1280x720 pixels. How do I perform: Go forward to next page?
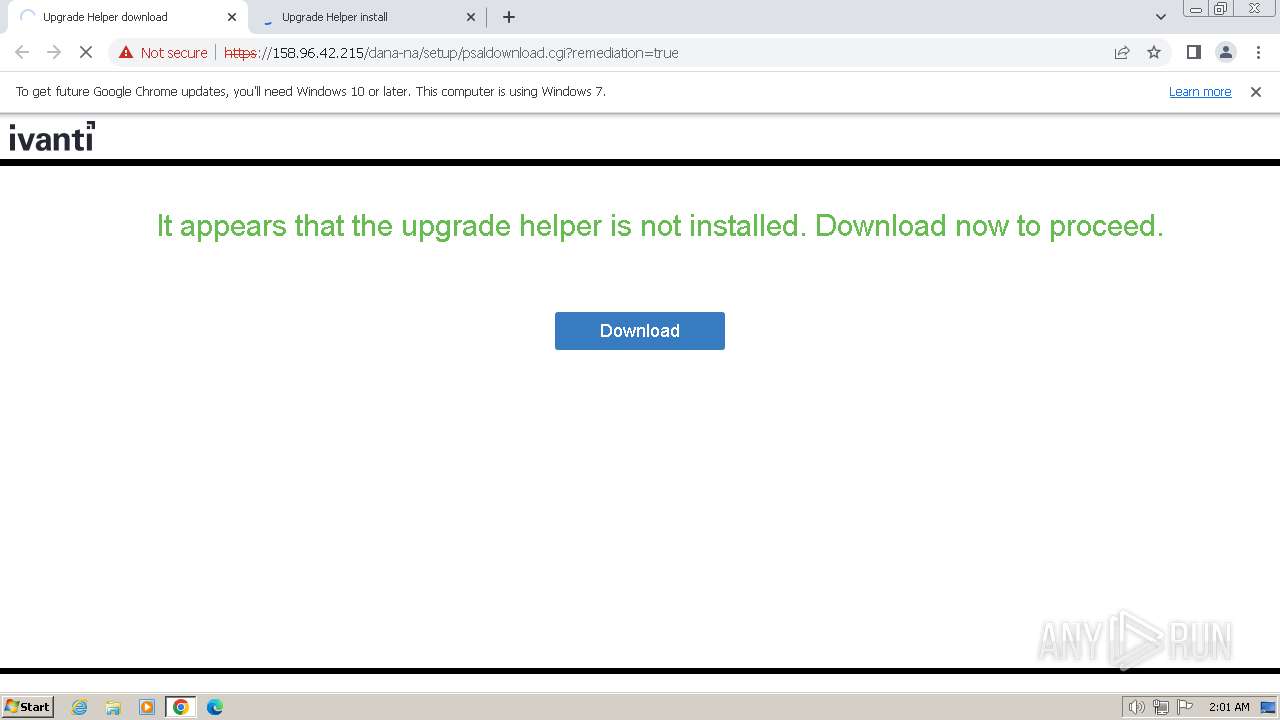tap(54, 53)
